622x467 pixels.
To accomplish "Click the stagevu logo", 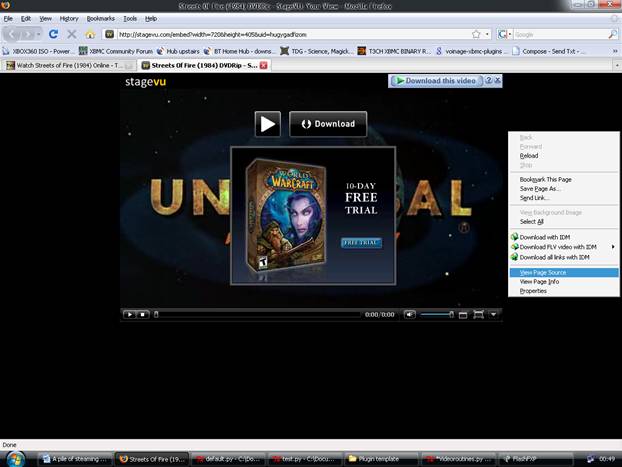I will click(x=145, y=82).
